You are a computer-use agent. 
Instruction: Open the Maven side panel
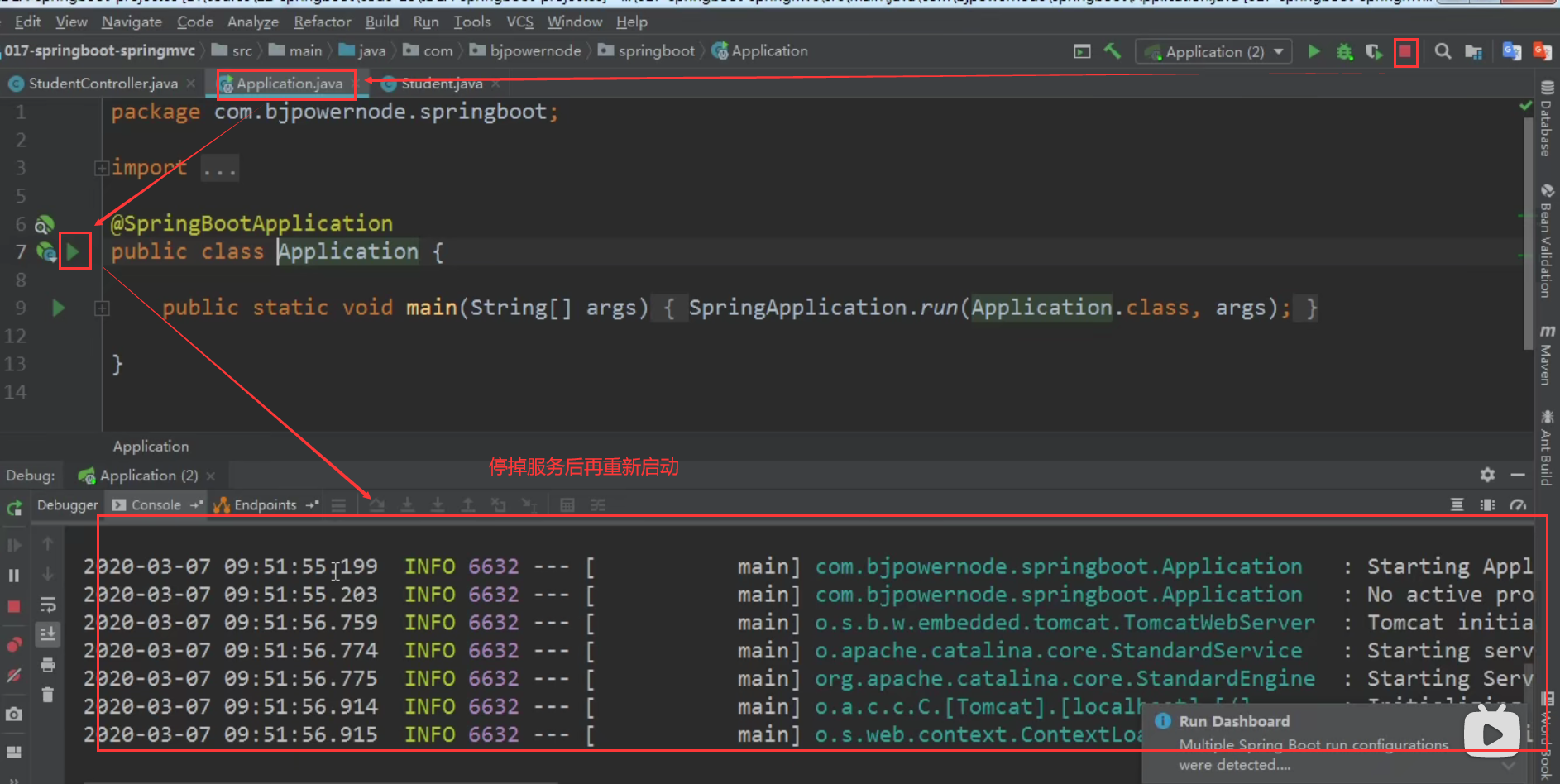pos(1546,356)
